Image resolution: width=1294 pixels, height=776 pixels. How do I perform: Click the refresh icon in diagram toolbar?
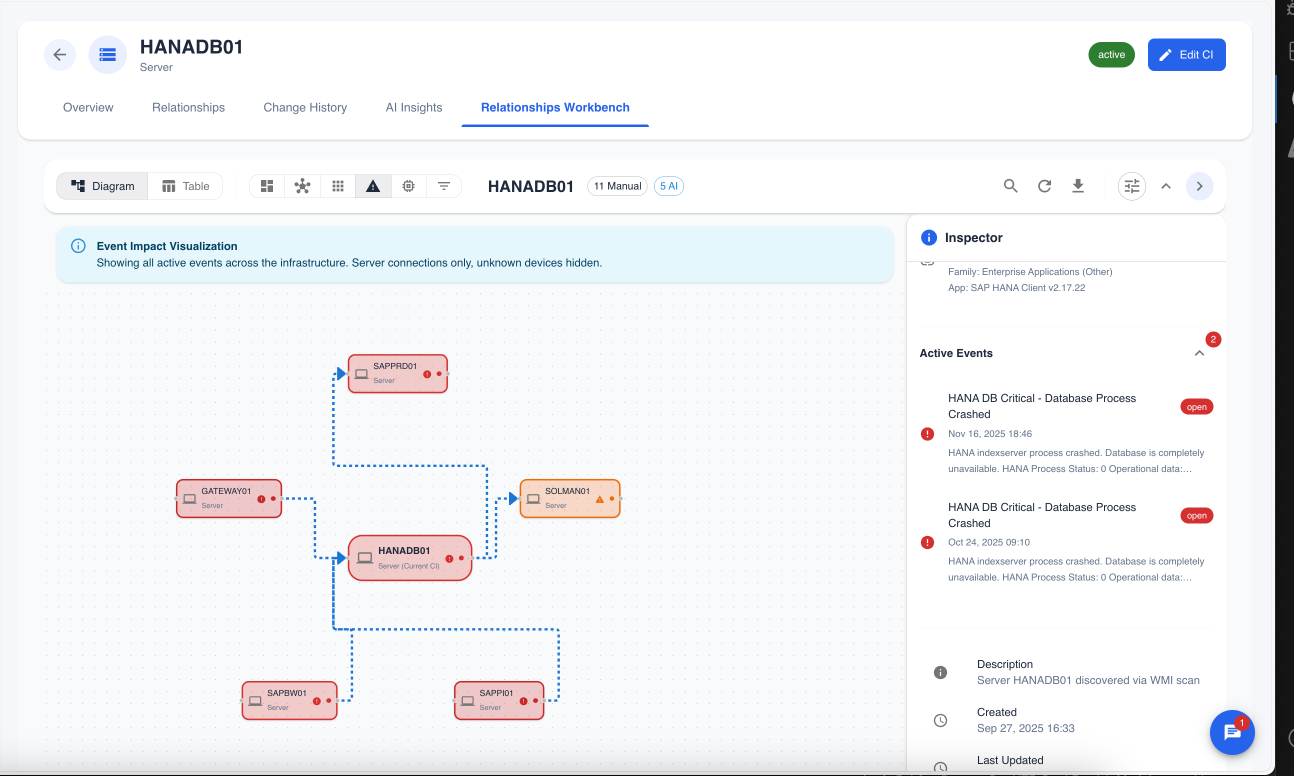1044,186
